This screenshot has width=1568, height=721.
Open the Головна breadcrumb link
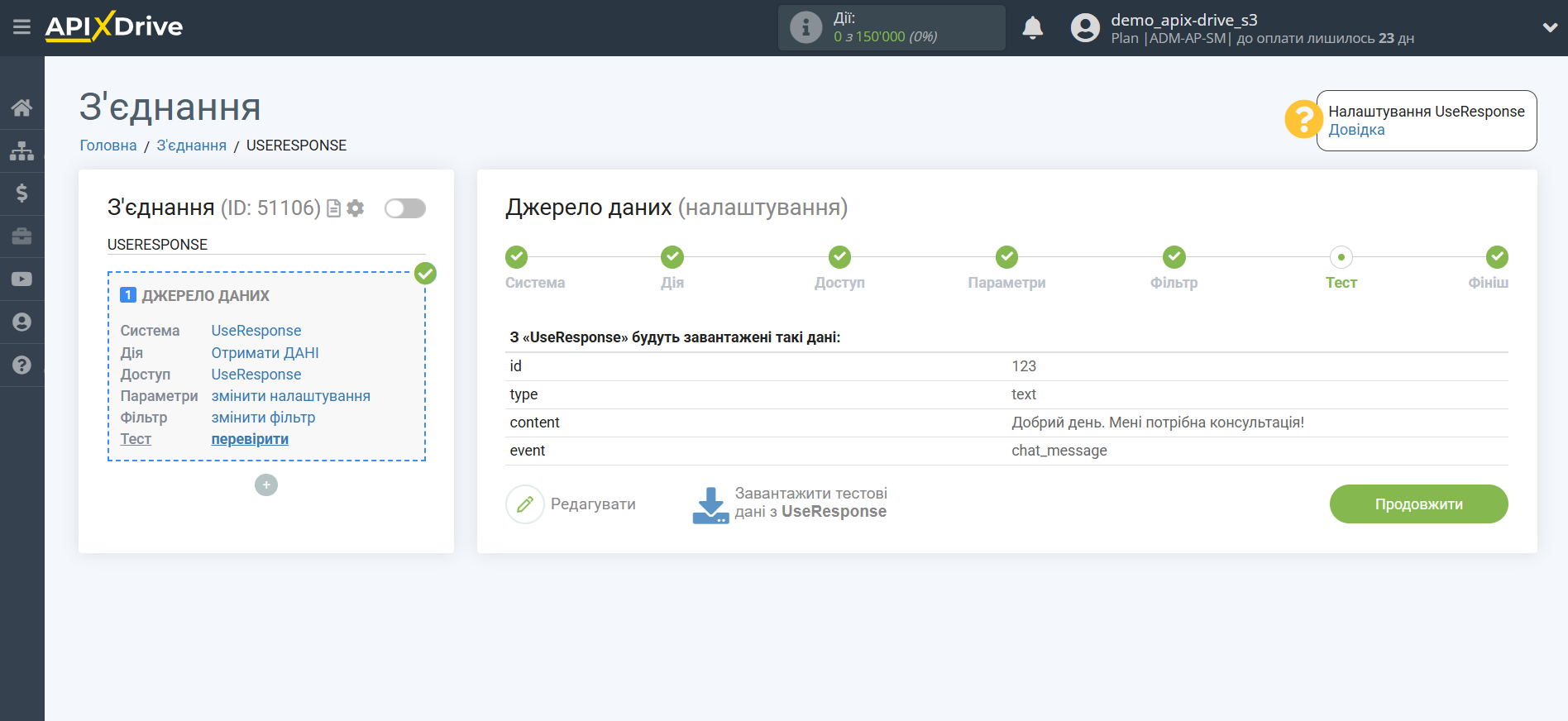pos(108,146)
